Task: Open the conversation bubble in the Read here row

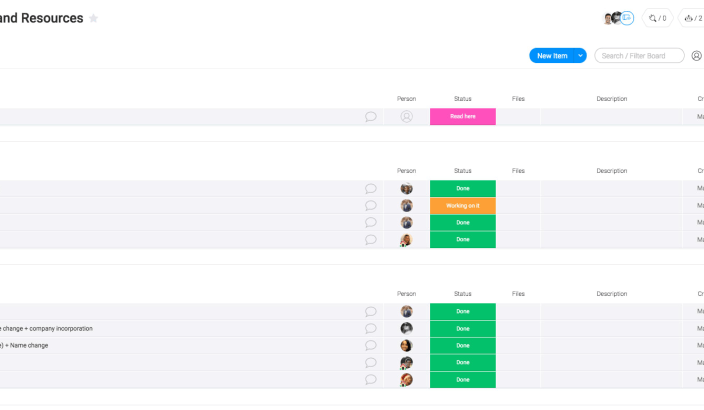Action: pyautogui.click(x=370, y=117)
